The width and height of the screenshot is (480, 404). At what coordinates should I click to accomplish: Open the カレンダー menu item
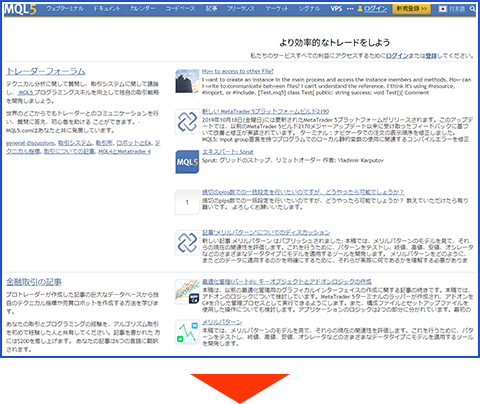coord(142,9)
